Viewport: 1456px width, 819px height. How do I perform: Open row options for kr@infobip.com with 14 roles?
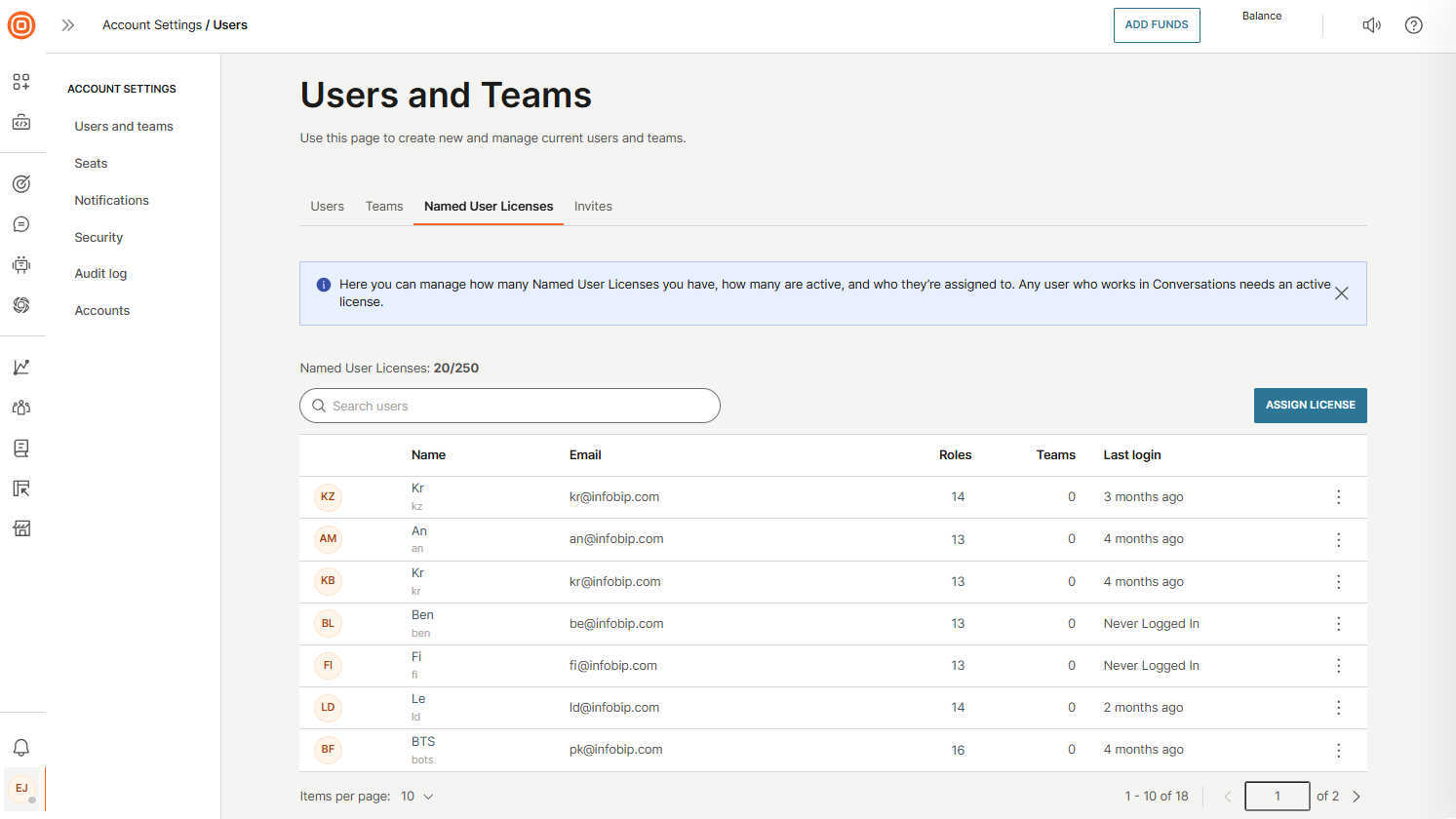point(1339,497)
